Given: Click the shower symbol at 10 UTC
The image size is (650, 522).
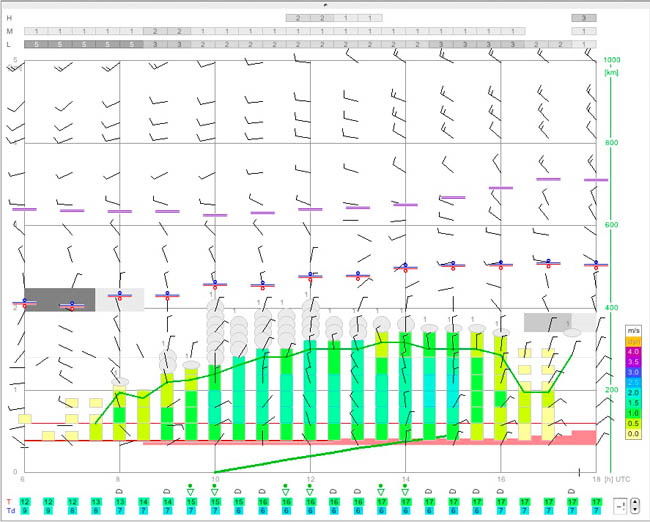Looking at the screenshot, I should 214,490.
